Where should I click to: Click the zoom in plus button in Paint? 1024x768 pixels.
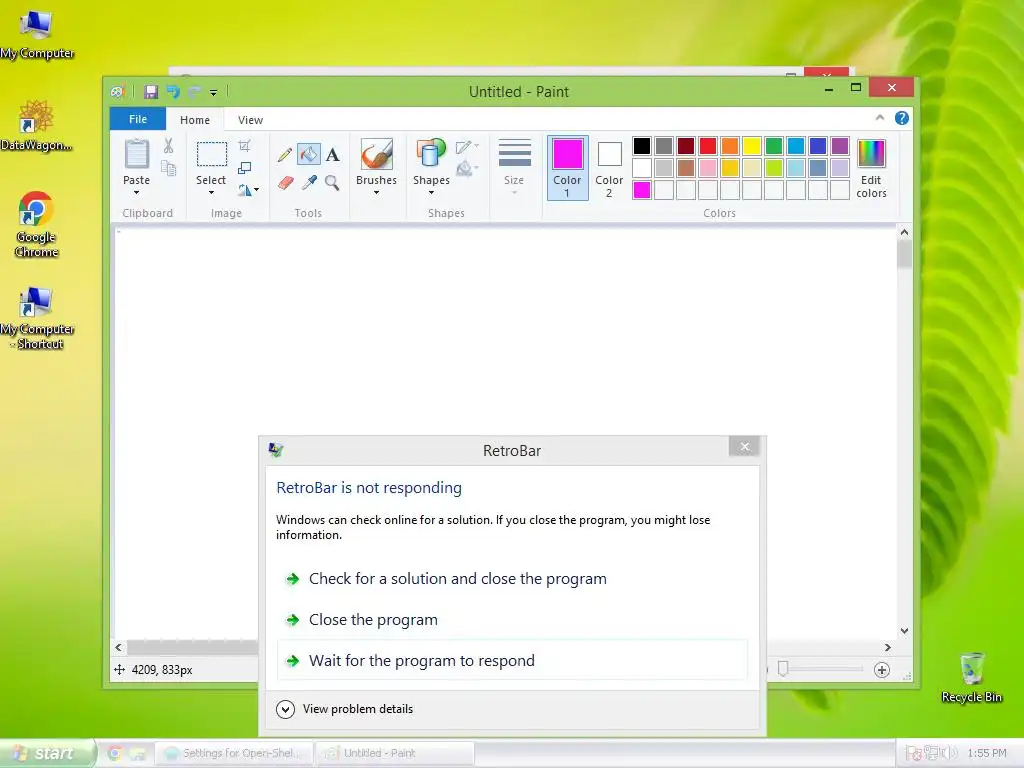(x=882, y=669)
